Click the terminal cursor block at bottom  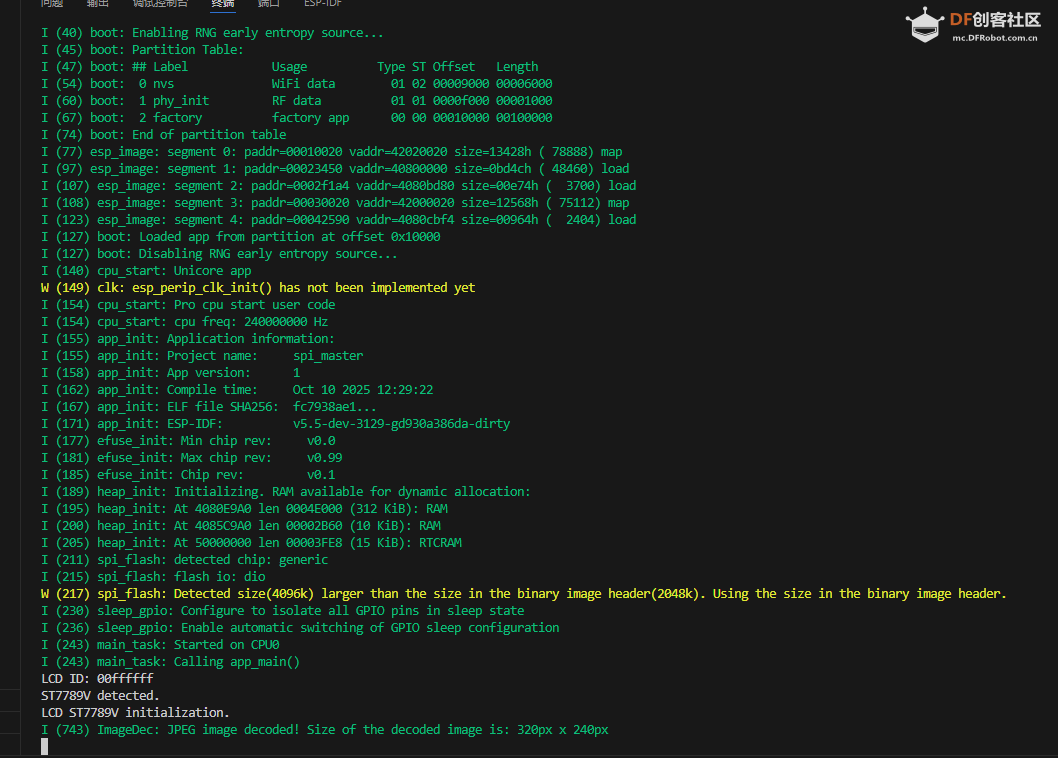[x=44, y=747]
